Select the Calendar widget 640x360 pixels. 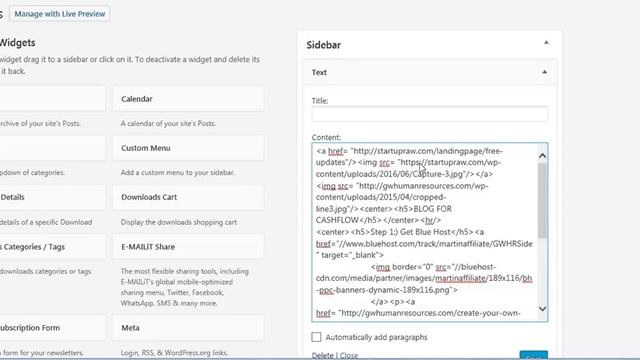[188, 99]
